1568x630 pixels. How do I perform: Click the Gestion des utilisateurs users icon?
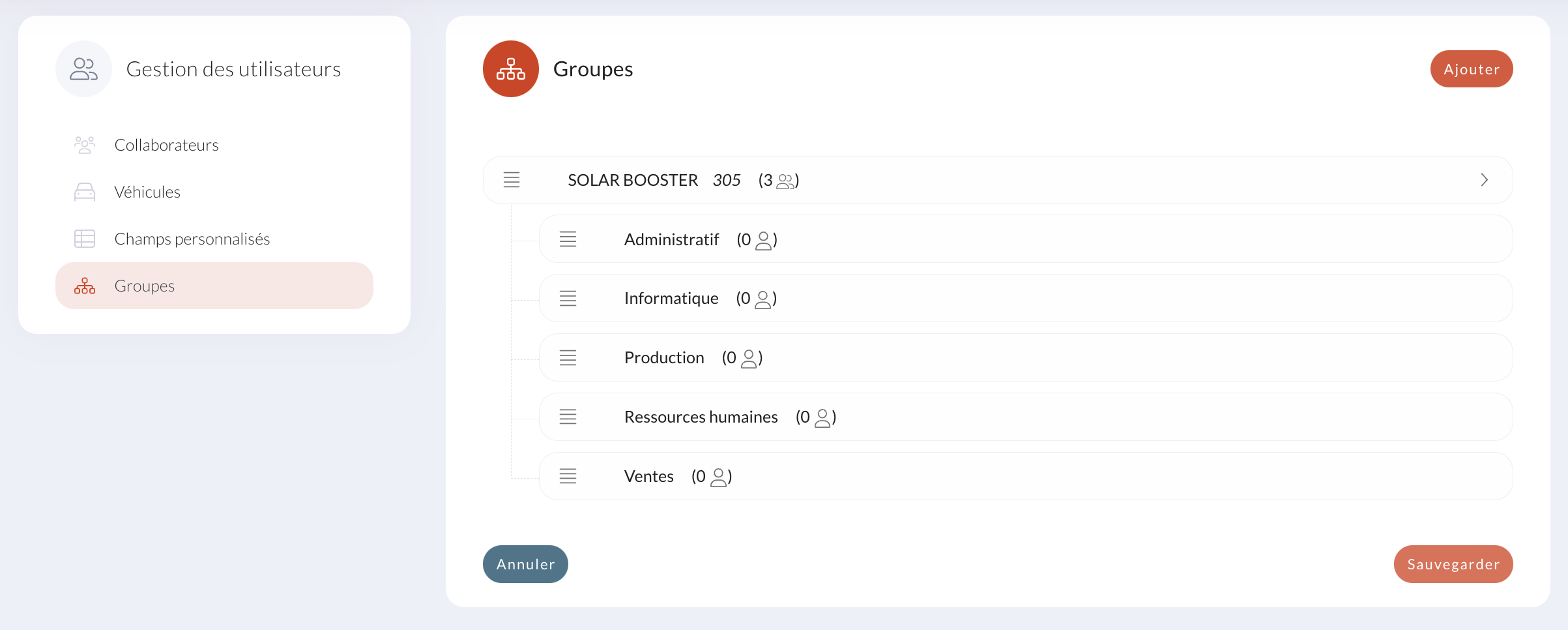point(83,69)
